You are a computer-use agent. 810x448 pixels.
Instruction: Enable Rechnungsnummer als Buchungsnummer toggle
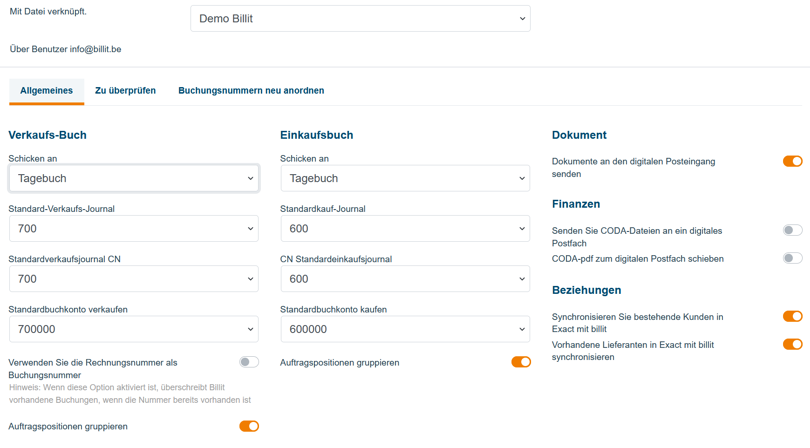(x=249, y=362)
